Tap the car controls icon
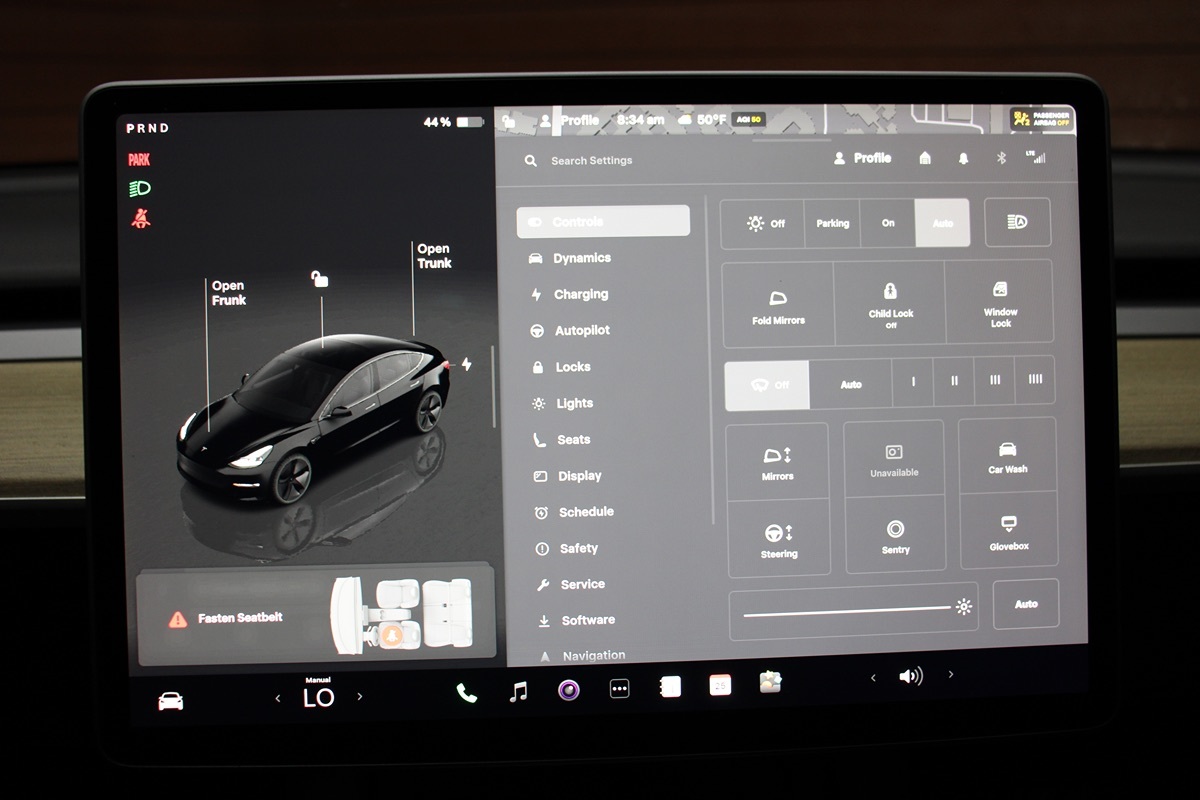Screen dimensions: 1200x800 [x=171, y=701]
